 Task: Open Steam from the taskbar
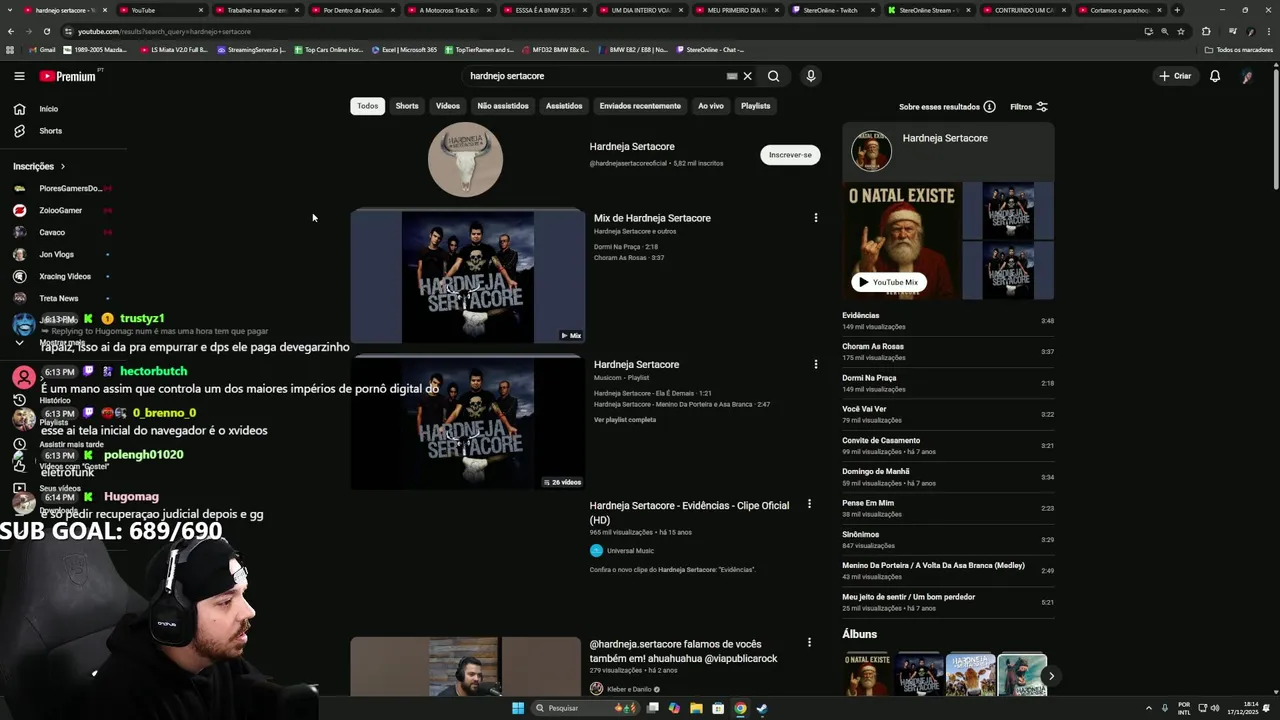pyautogui.click(x=762, y=708)
